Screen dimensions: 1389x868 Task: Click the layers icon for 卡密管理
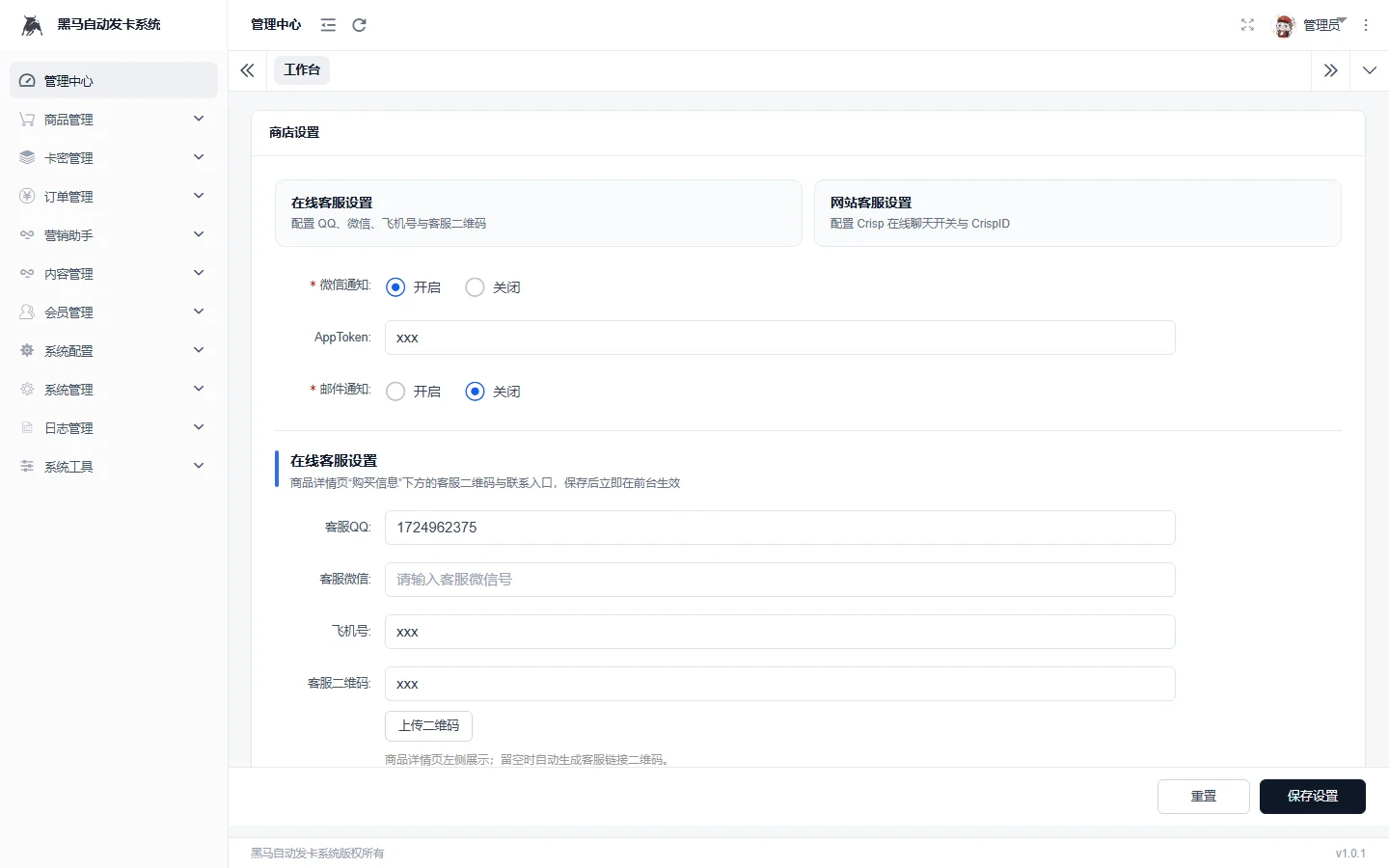(x=27, y=157)
